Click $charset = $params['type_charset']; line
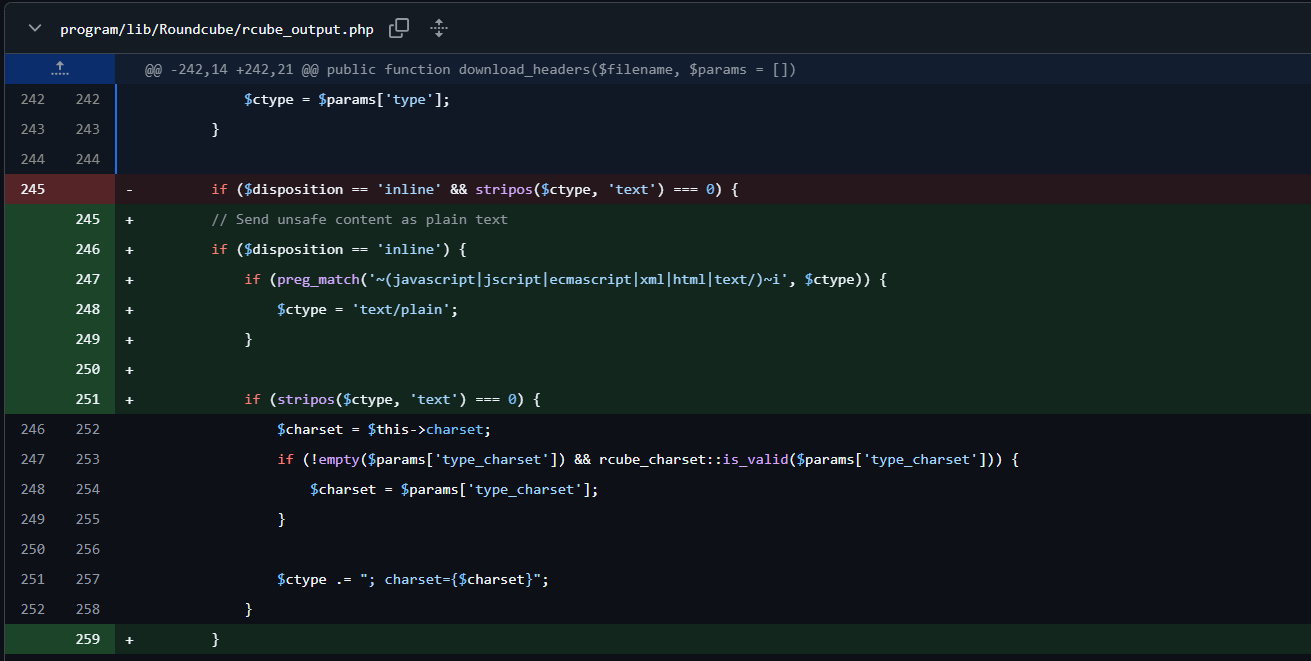Screen dimensions: 1311x661 (x=454, y=489)
